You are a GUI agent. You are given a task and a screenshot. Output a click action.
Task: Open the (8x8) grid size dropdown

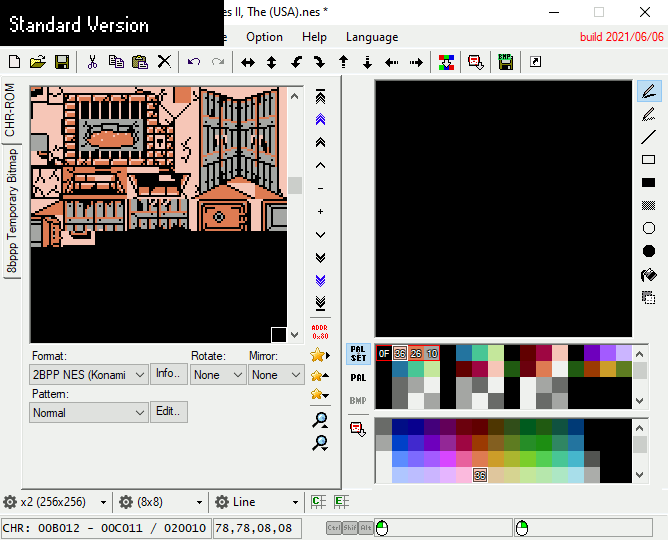click(161, 502)
